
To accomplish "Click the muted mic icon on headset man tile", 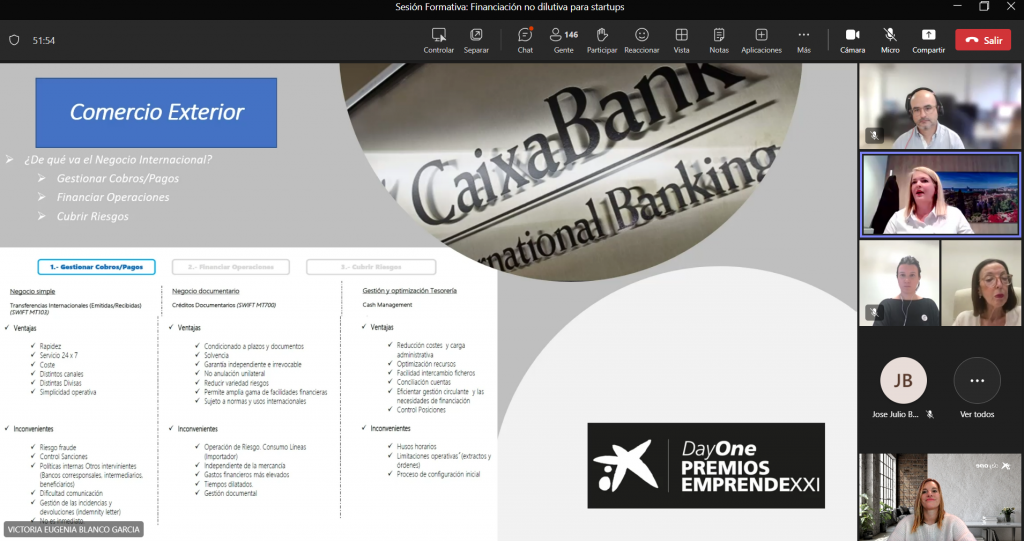I will click(874, 136).
